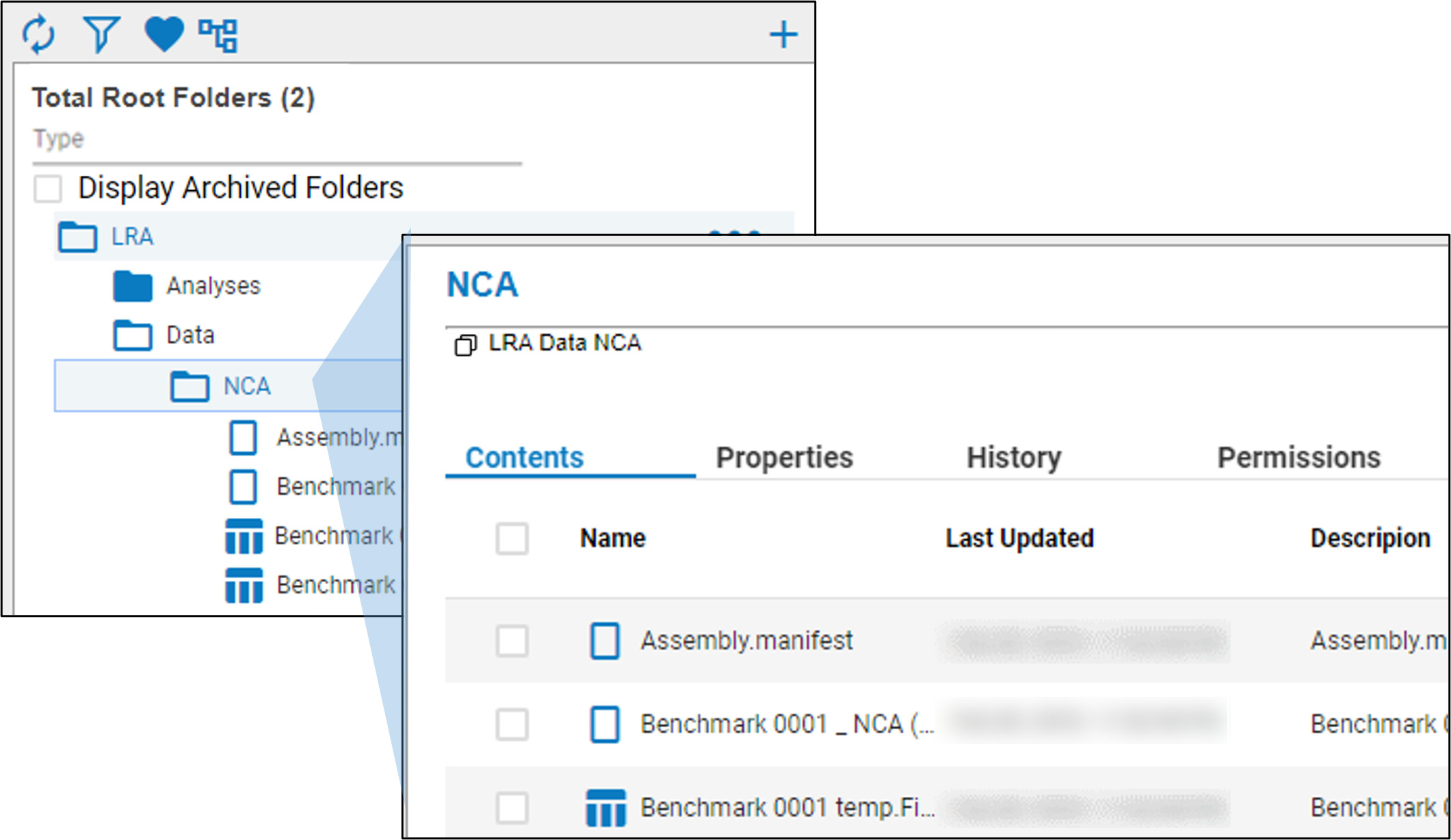This screenshot has height=840, width=1451.
Task: Open the filter options icon
Action: 101,34
